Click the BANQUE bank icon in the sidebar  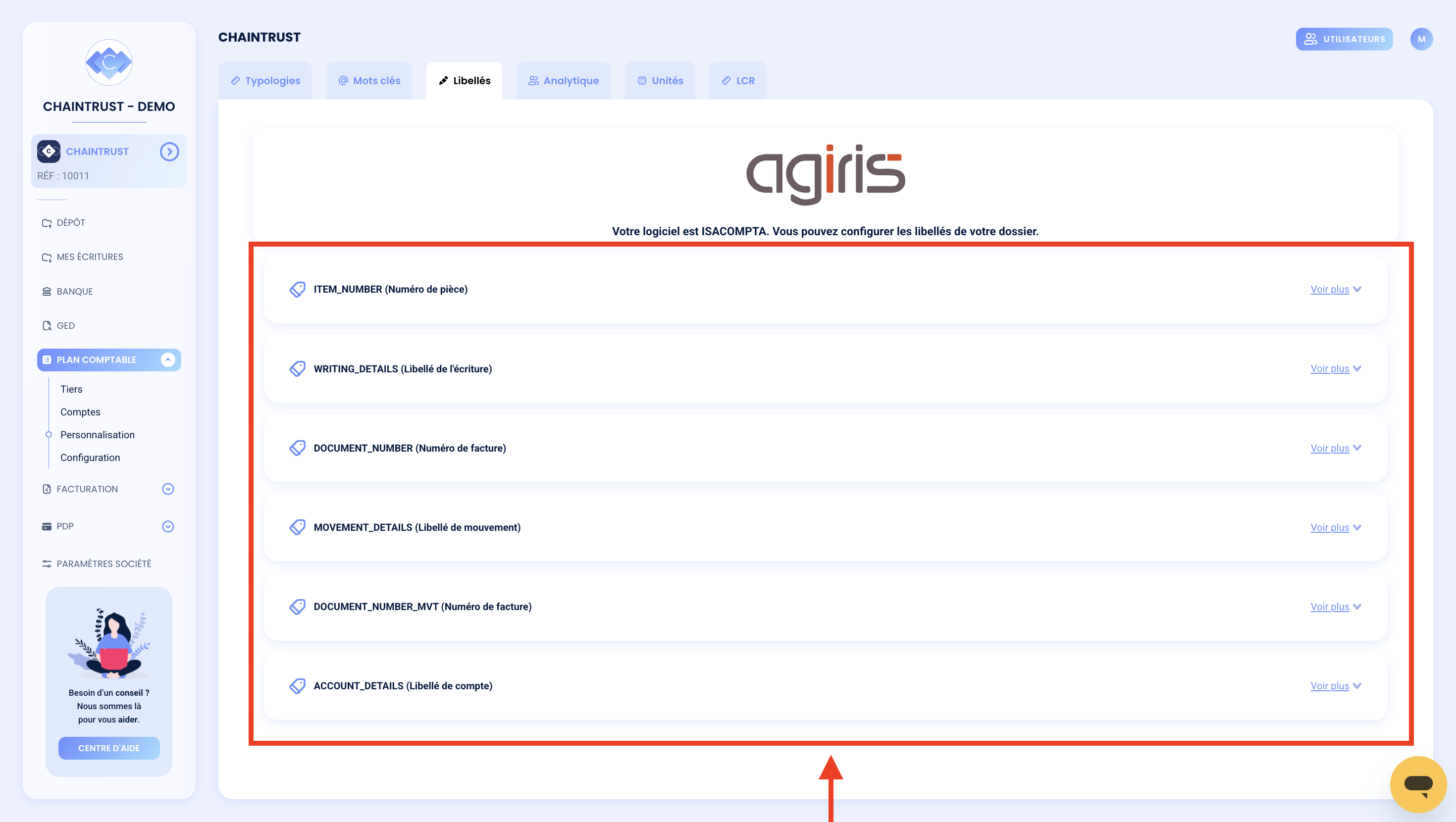[x=47, y=291]
